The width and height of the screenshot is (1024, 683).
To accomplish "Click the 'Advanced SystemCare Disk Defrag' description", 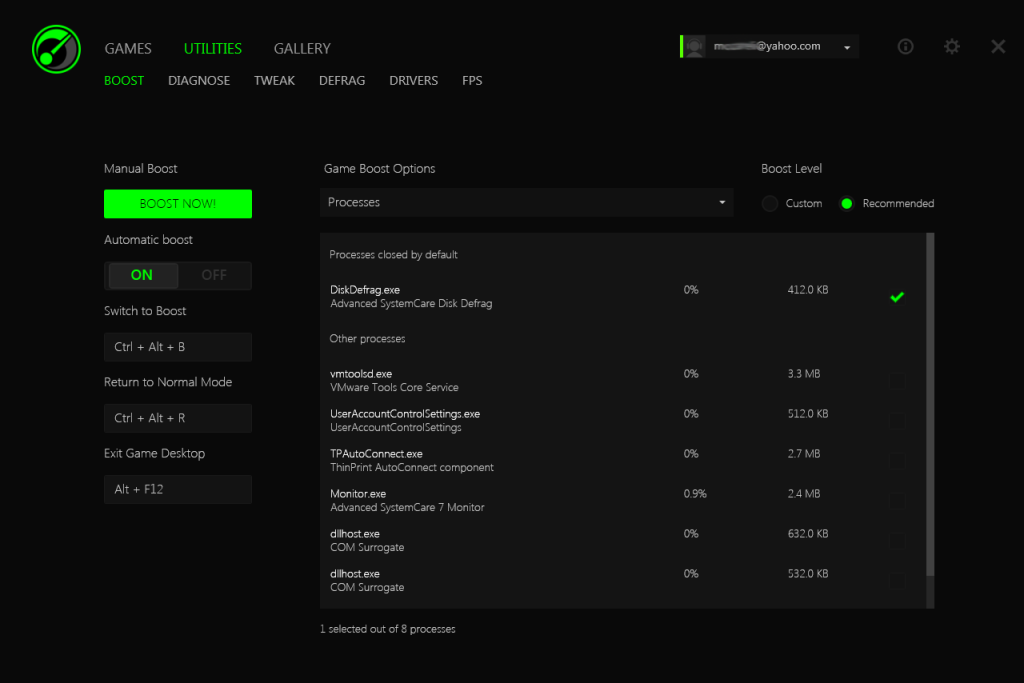I will point(411,304).
